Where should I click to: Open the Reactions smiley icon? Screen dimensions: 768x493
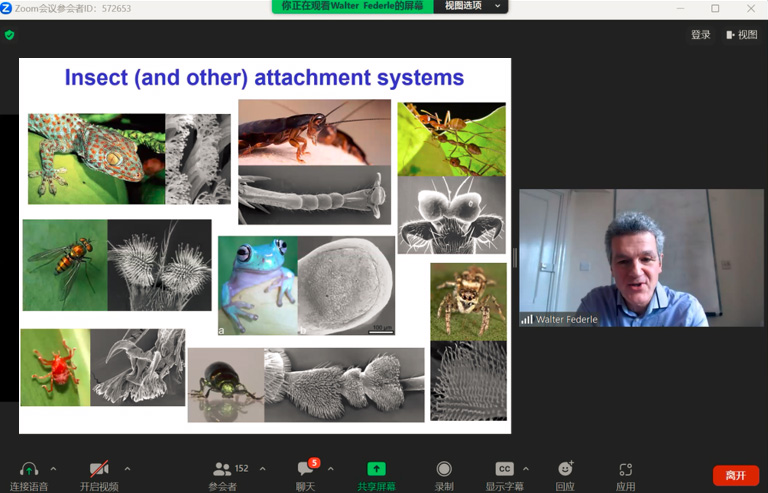565,469
